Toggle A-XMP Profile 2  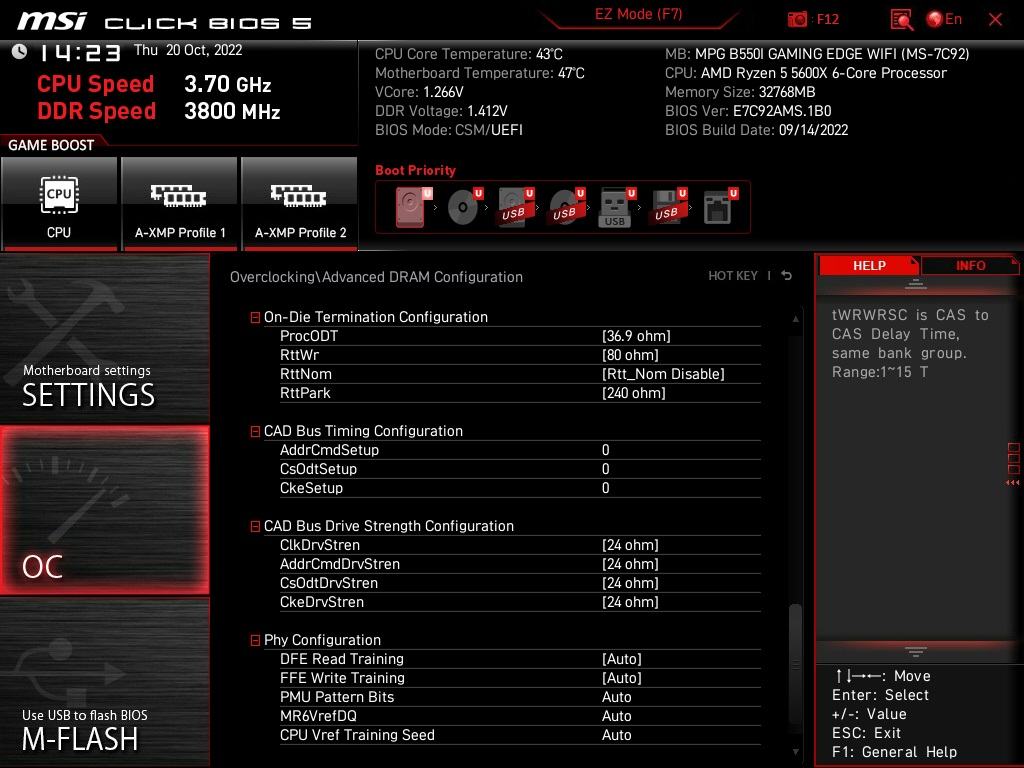pos(300,204)
